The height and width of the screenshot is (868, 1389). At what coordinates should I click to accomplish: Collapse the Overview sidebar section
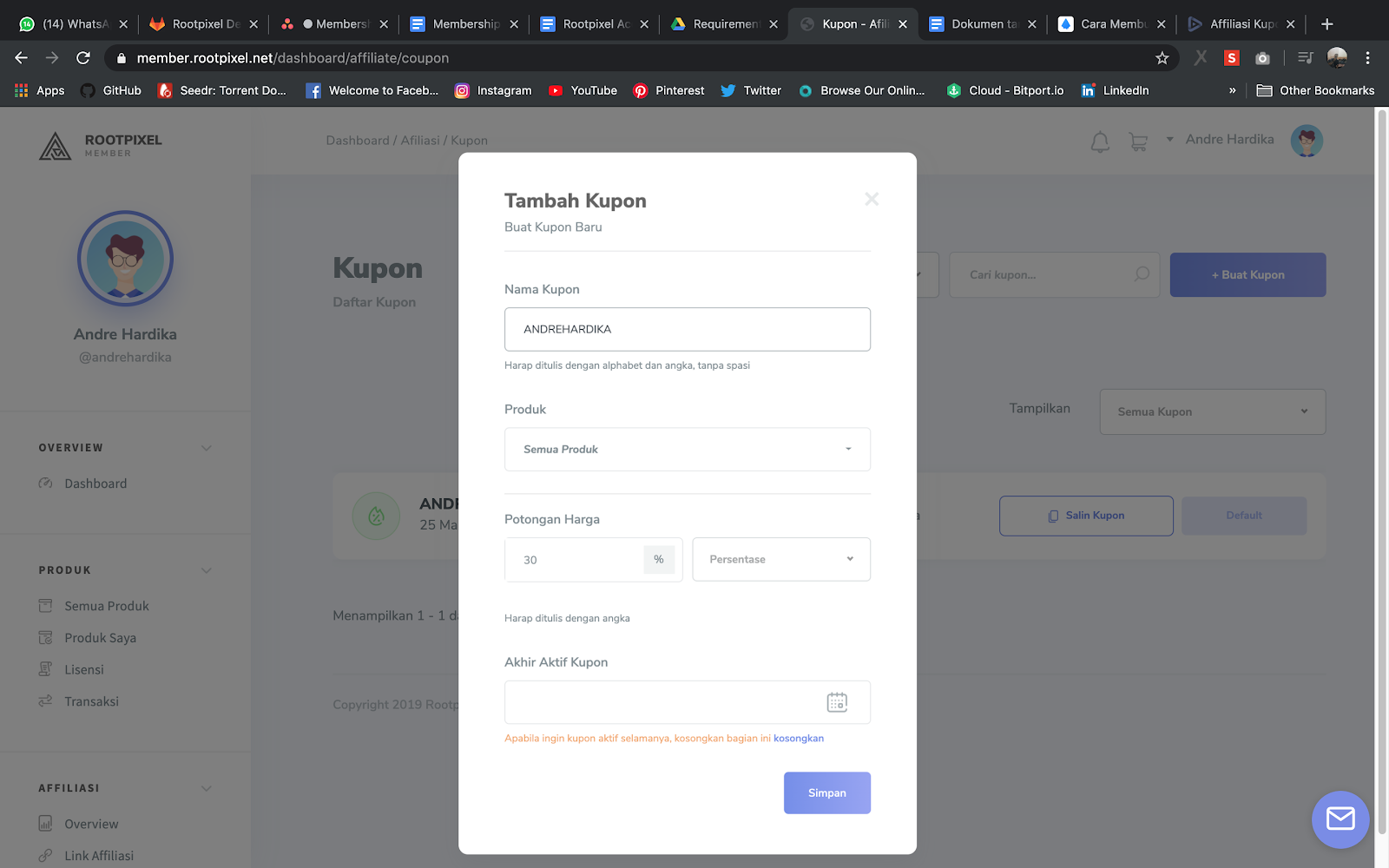[x=207, y=448]
